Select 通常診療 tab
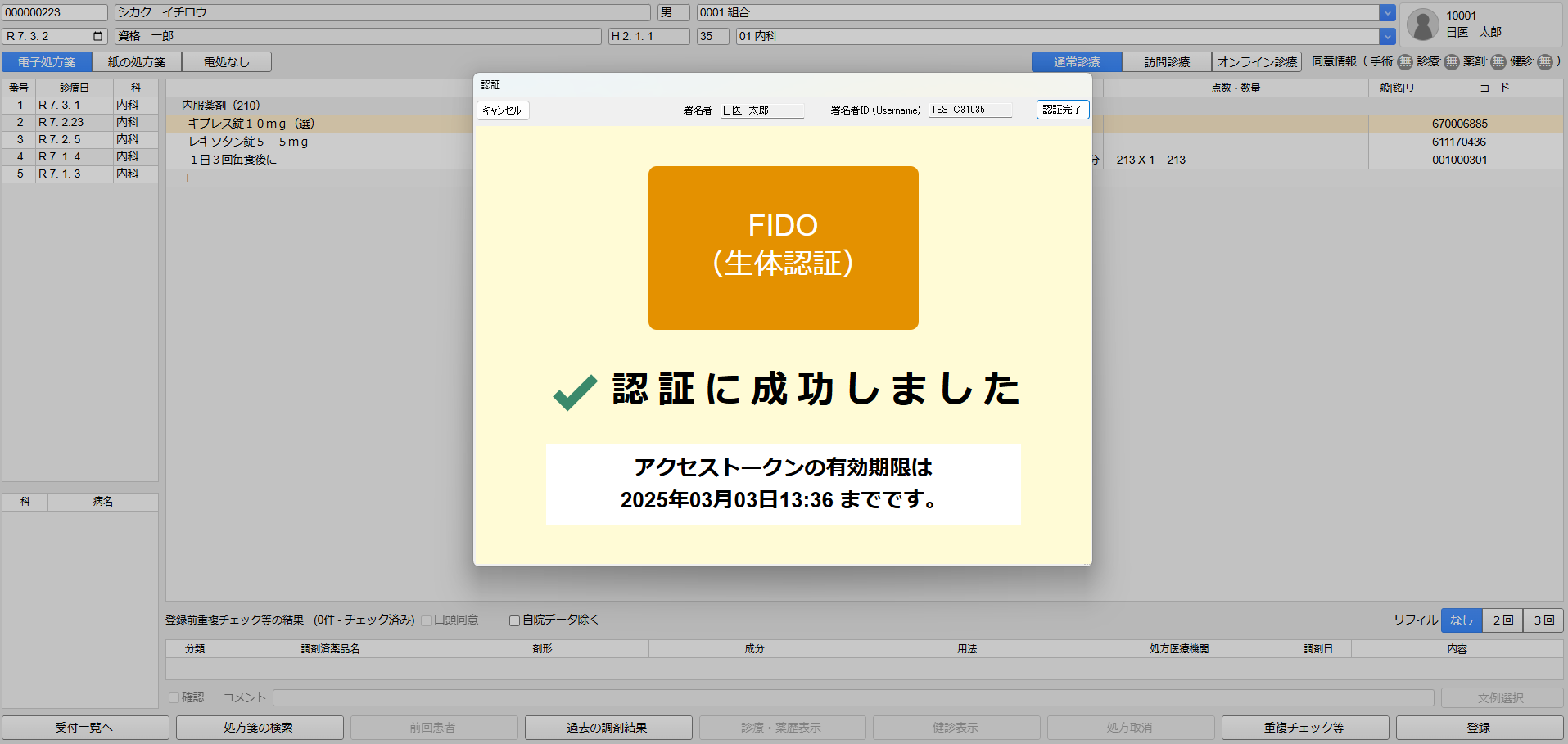1568x744 pixels. click(x=1077, y=62)
